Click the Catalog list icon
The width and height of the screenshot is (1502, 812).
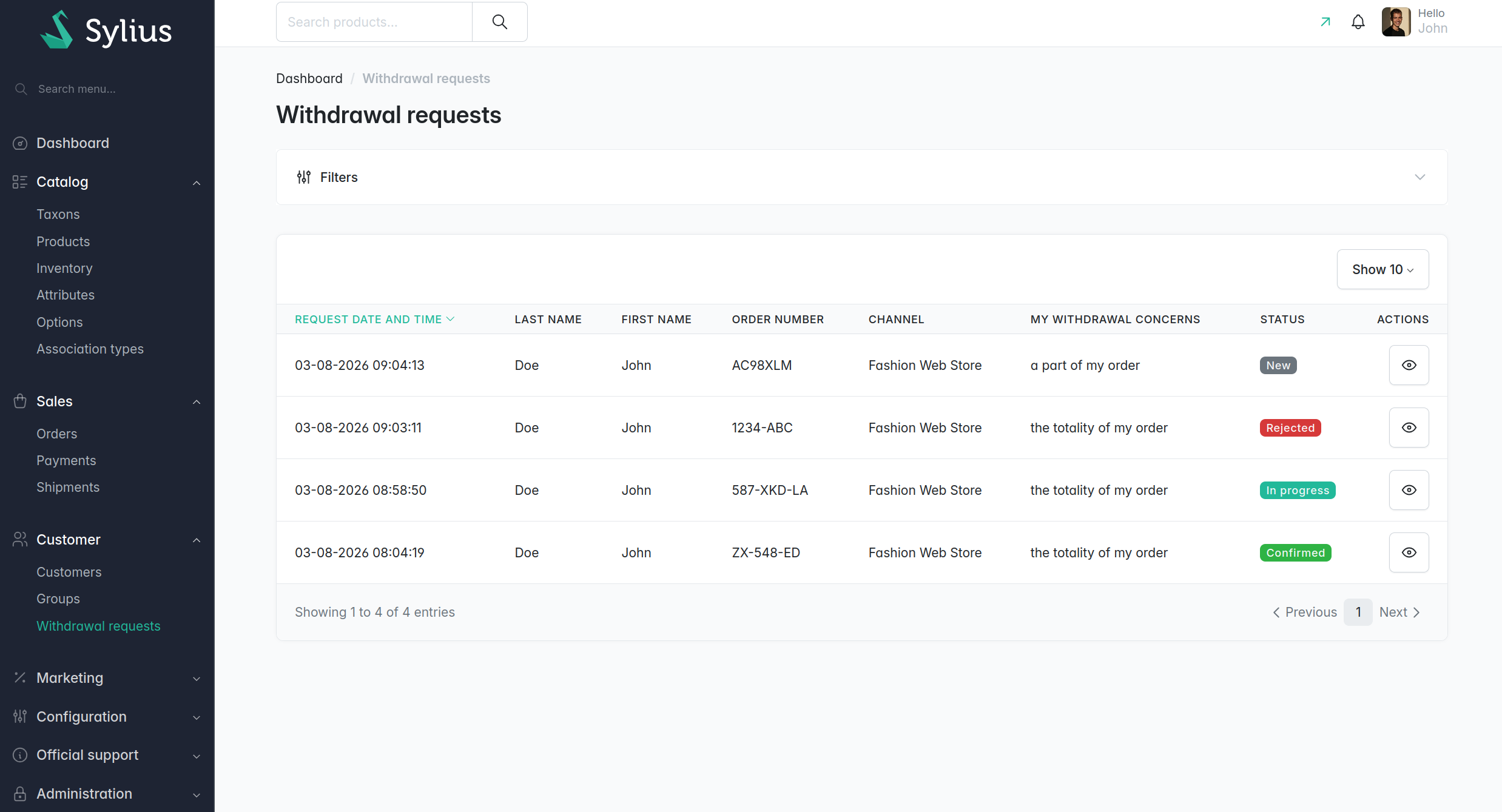(x=20, y=182)
